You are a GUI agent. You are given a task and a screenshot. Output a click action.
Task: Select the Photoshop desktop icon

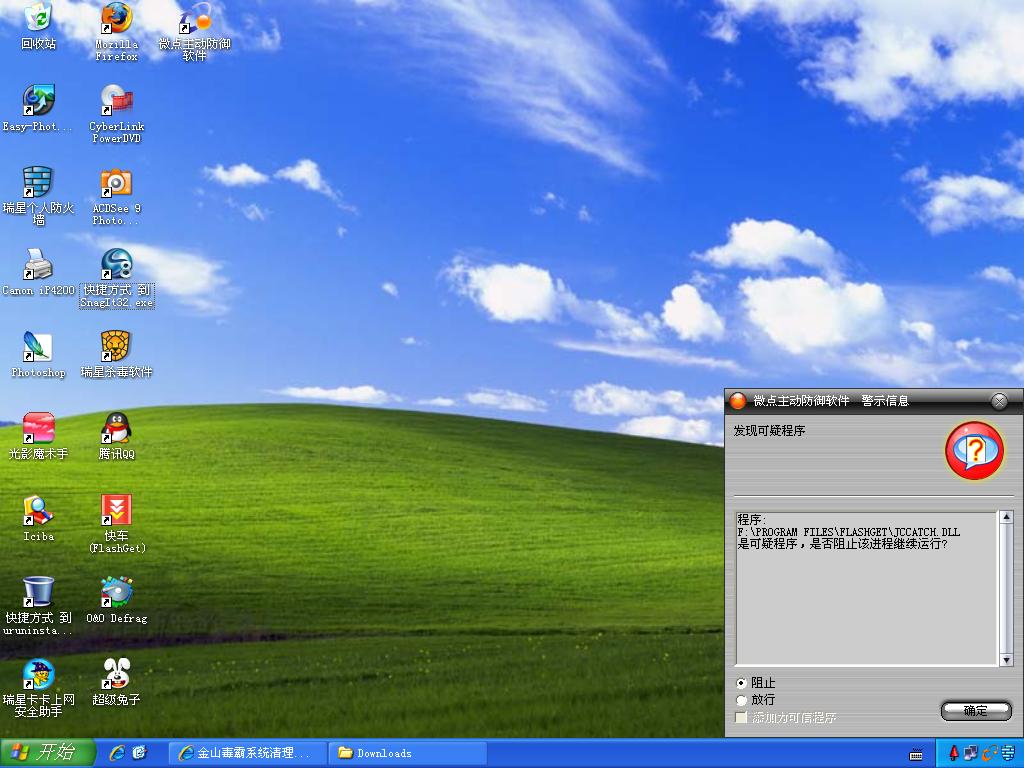coord(38,346)
